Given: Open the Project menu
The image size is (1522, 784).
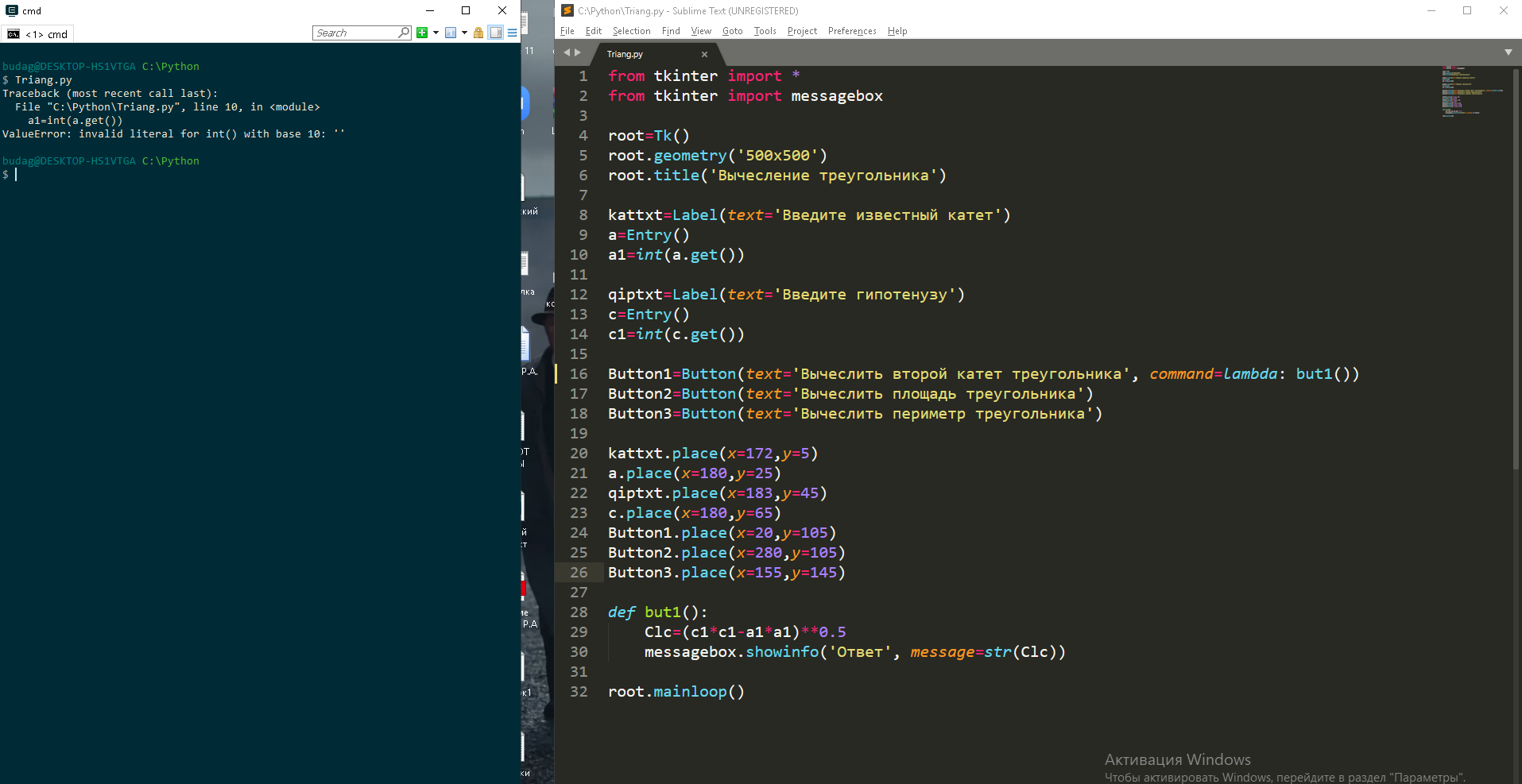Looking at the screenshot, I should click(x=802, y=31).
